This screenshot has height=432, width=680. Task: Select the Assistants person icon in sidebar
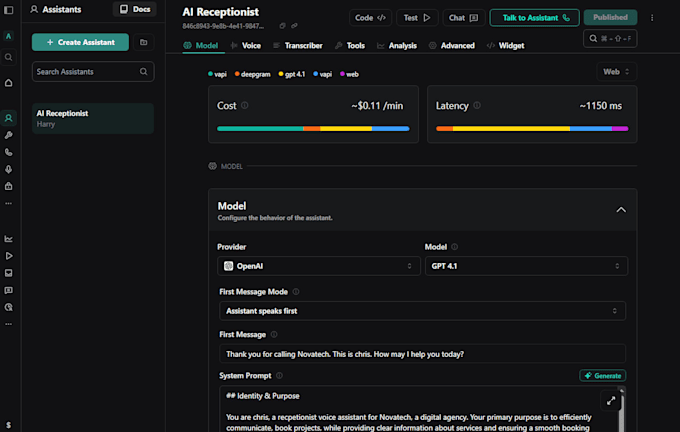pos(8,118)
